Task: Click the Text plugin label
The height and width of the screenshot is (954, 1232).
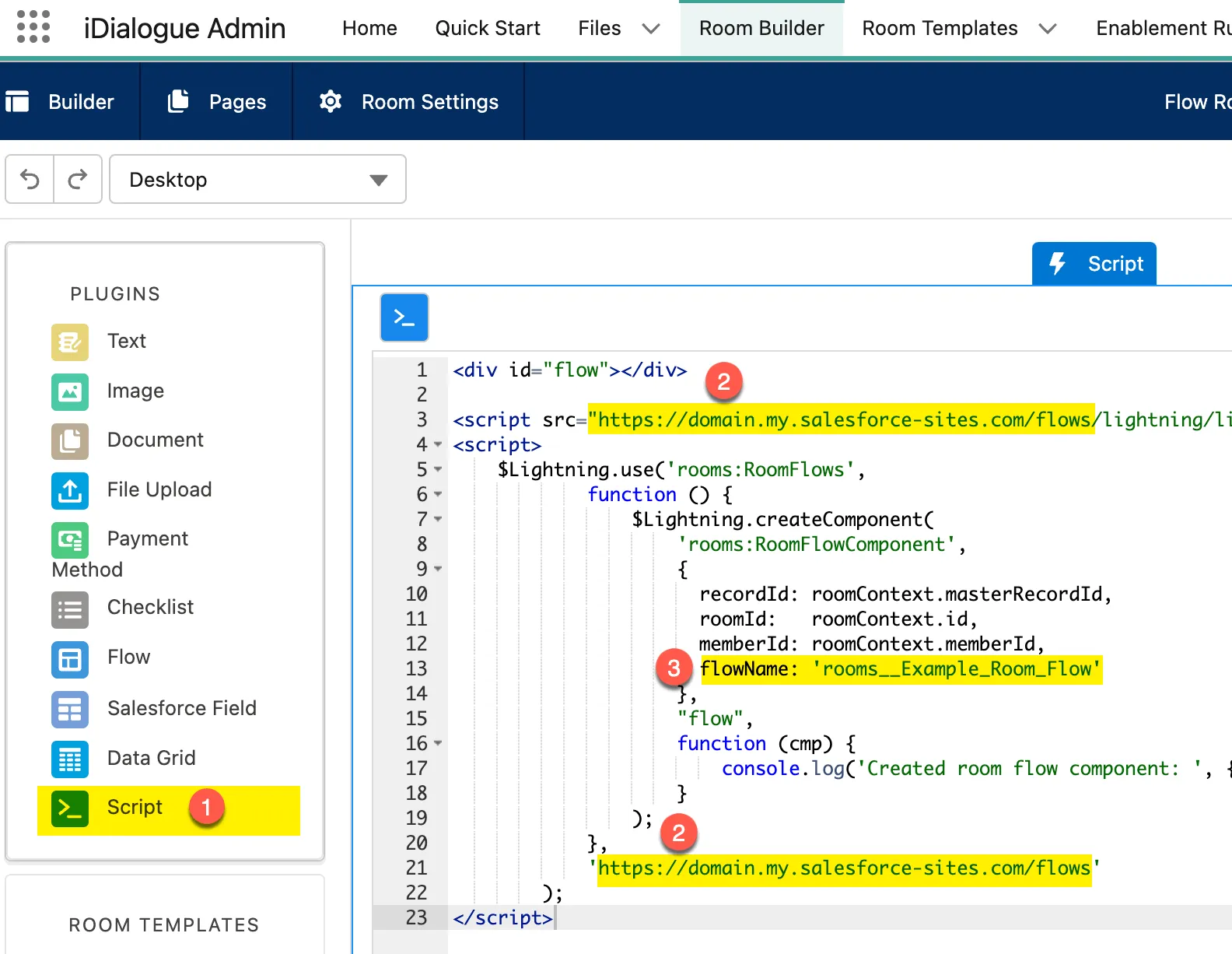Action: pos(127,341)
